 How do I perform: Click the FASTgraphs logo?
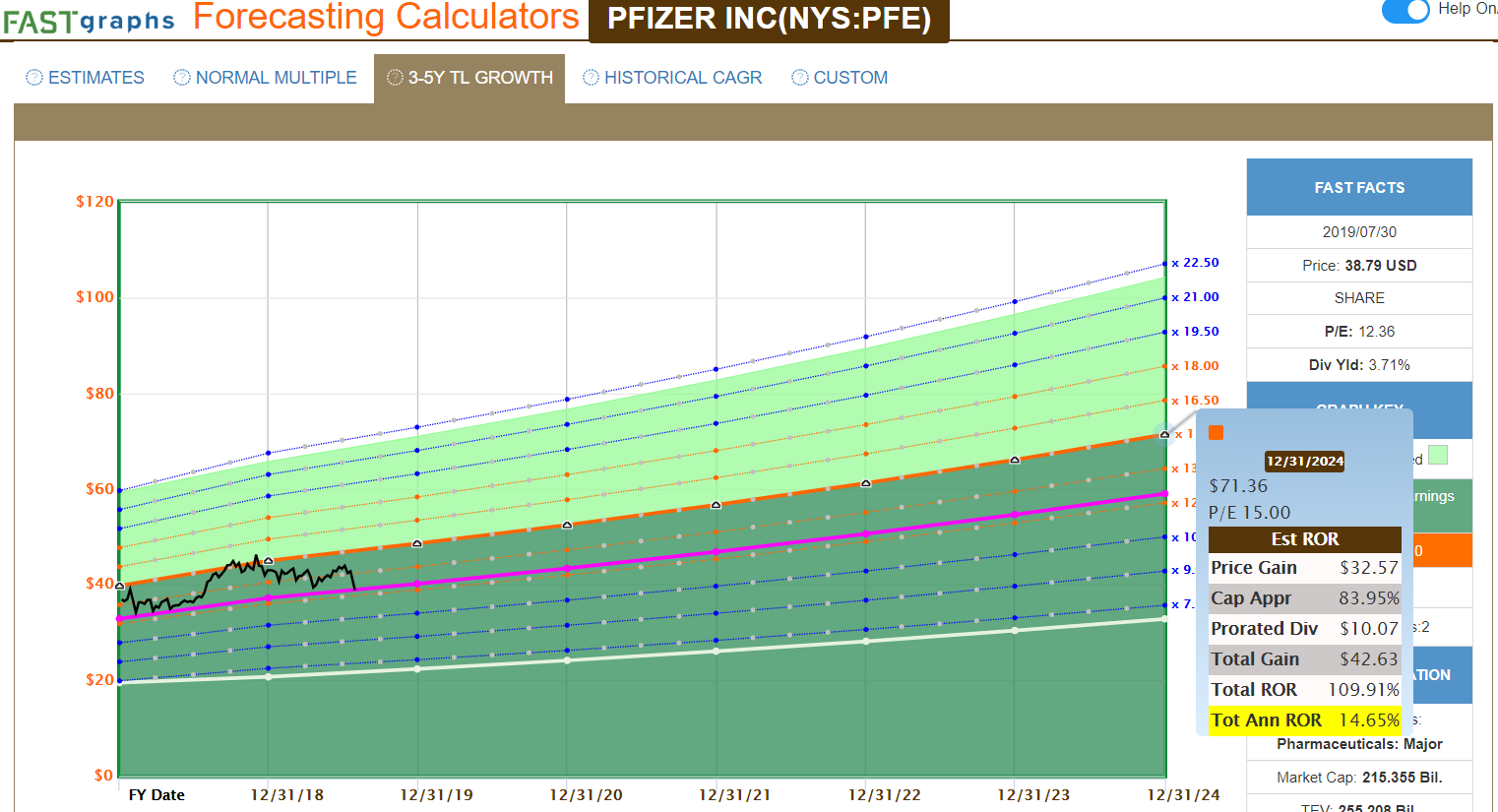tap(89, 20)
